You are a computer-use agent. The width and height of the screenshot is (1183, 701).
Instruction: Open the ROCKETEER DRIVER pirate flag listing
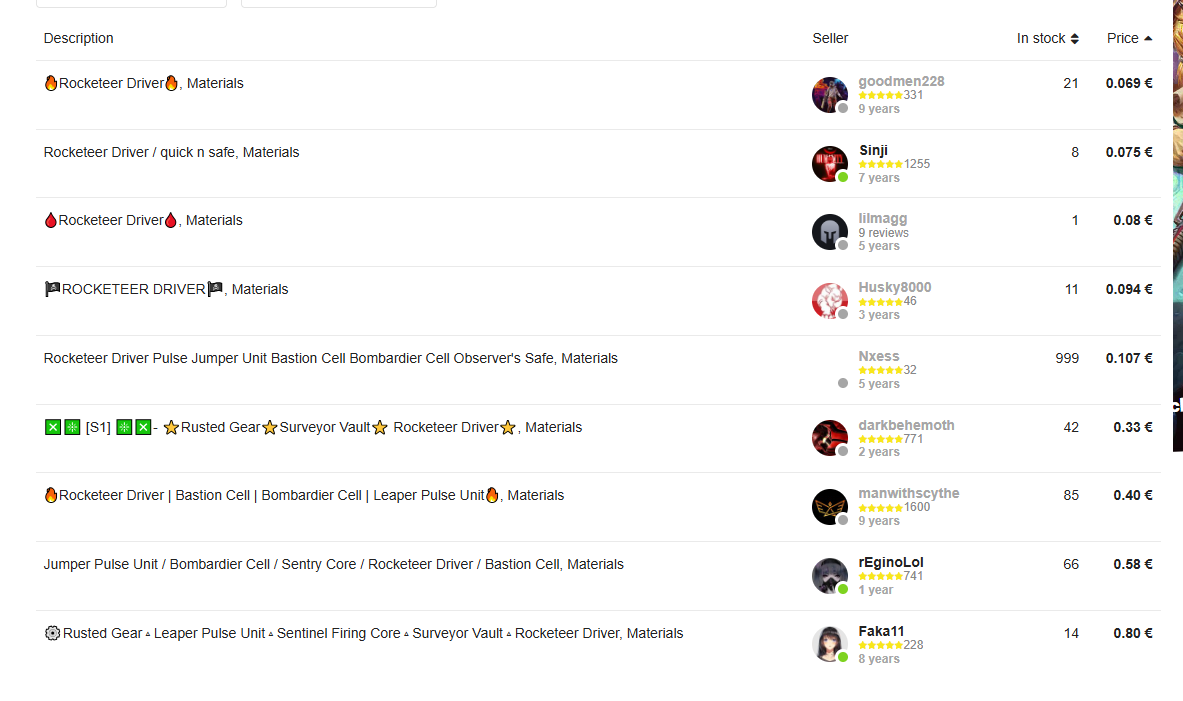[166, 290]
